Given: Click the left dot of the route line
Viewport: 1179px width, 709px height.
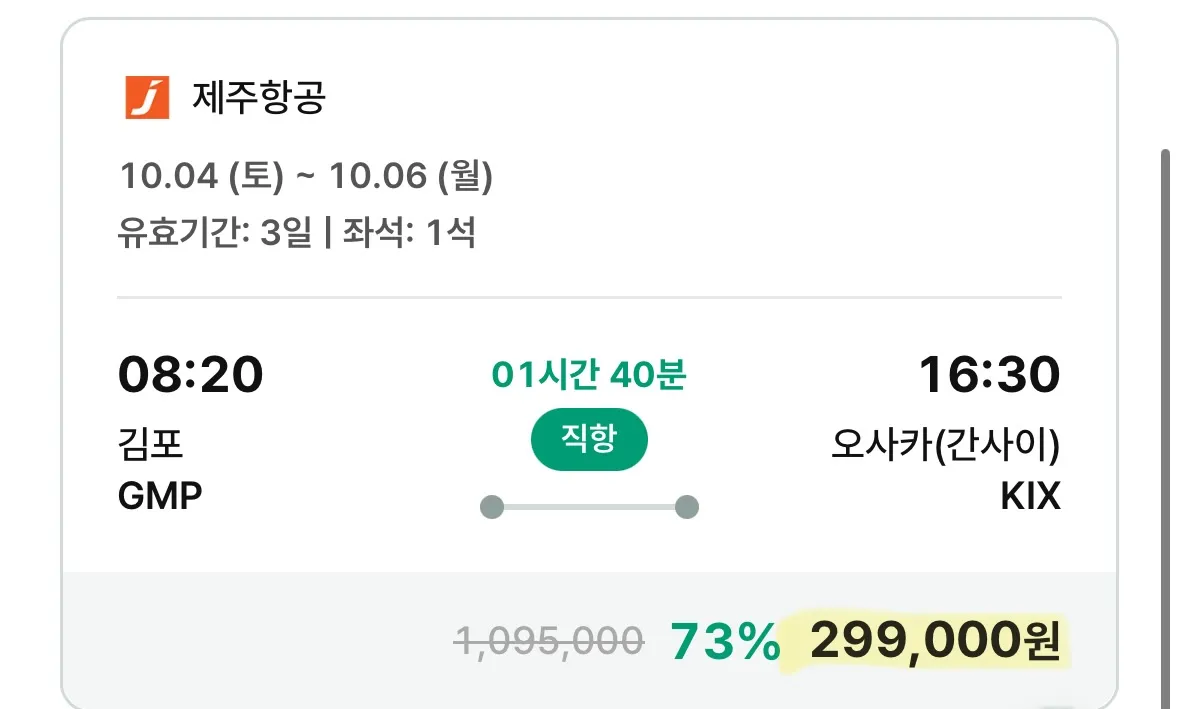Looking at the screenshot, I should point(492,507).
